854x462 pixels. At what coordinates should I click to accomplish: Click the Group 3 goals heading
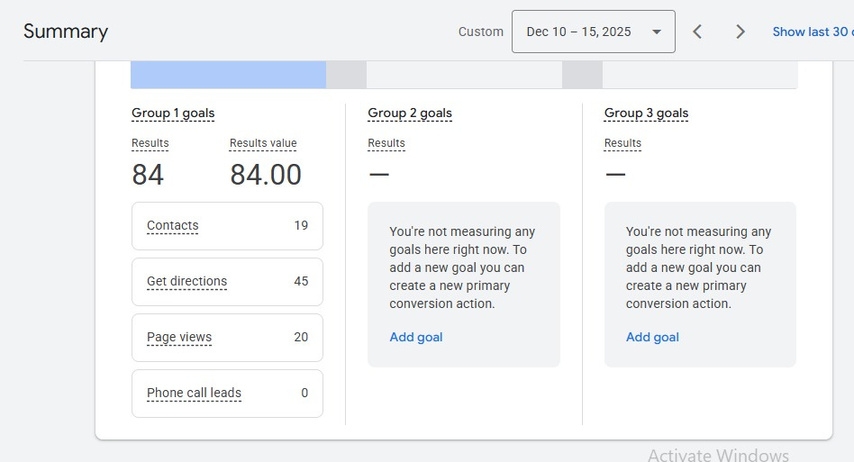pyautogui.click(x=646, y=114)
